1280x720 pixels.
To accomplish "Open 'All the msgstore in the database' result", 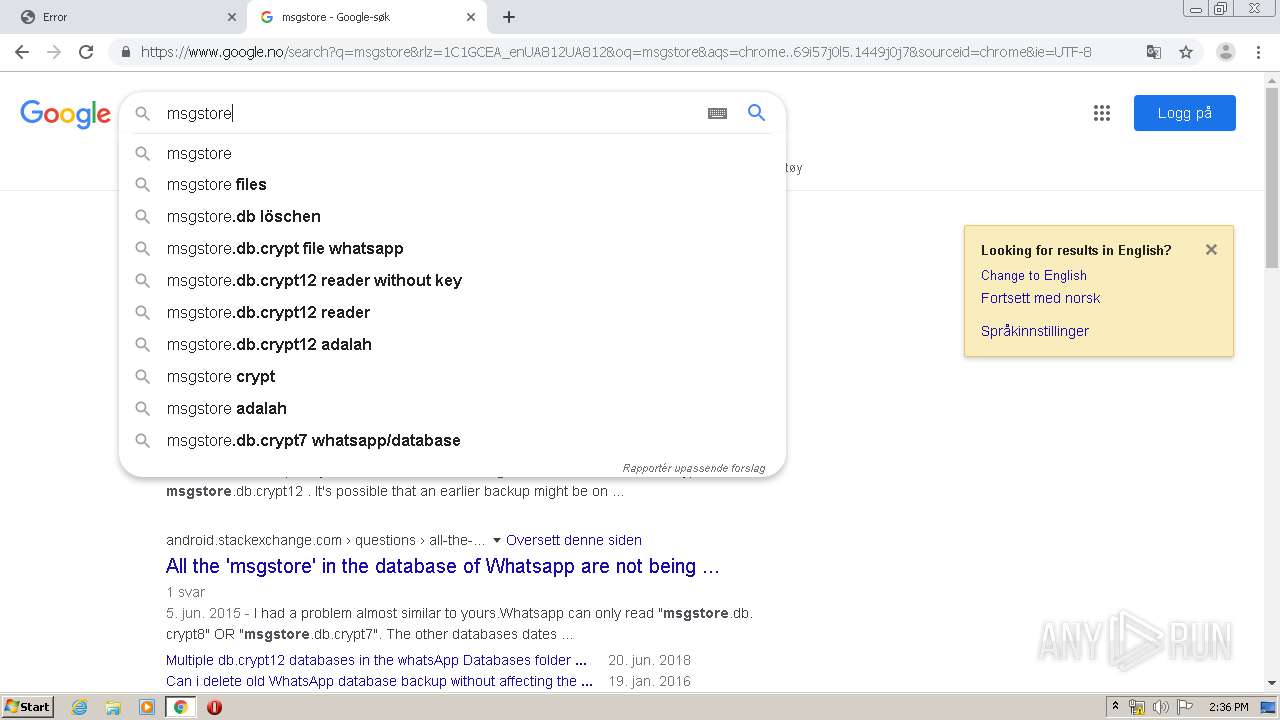I will [x=443, y=566].
